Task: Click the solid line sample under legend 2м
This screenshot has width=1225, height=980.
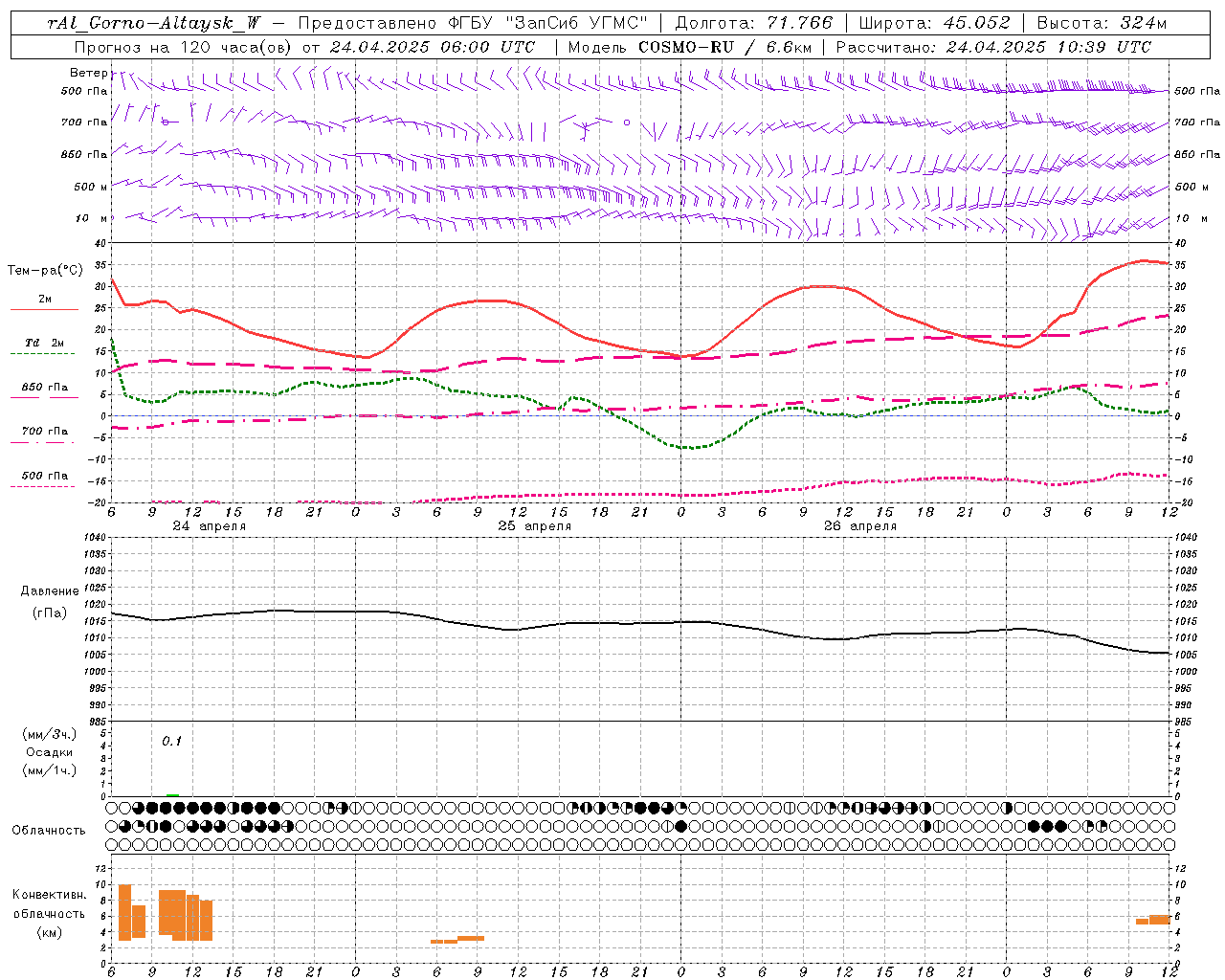Action: pyautogui.click(x=44, y=310)
